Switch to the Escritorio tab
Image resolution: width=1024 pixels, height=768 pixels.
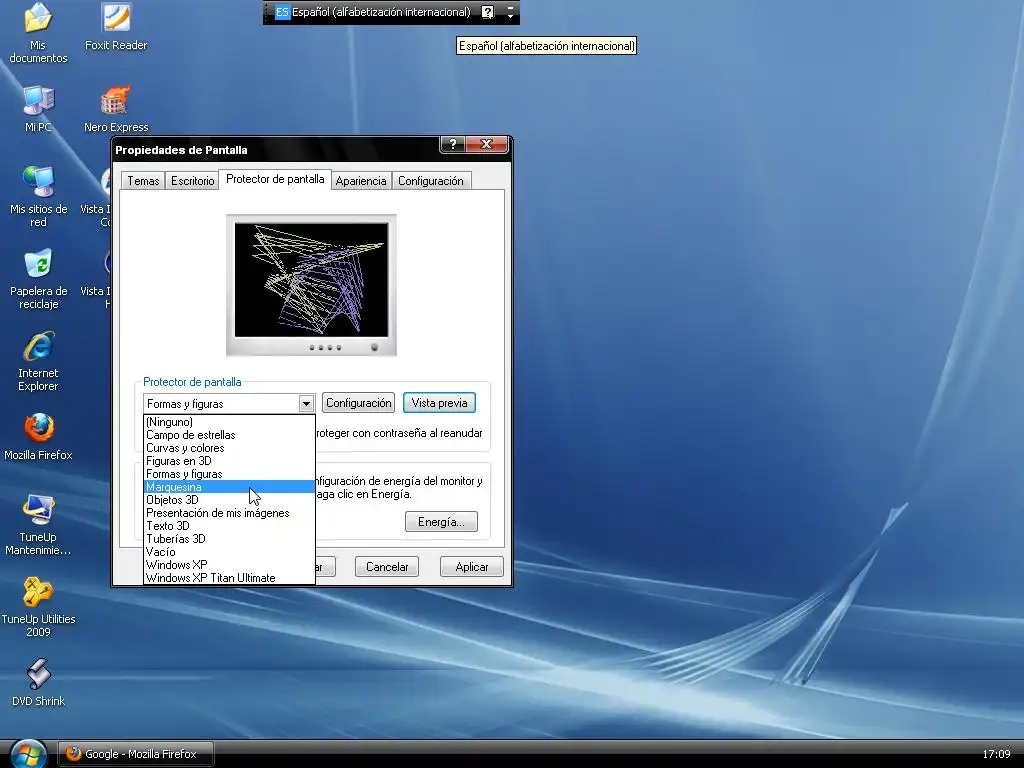click(x=193, y=181)
